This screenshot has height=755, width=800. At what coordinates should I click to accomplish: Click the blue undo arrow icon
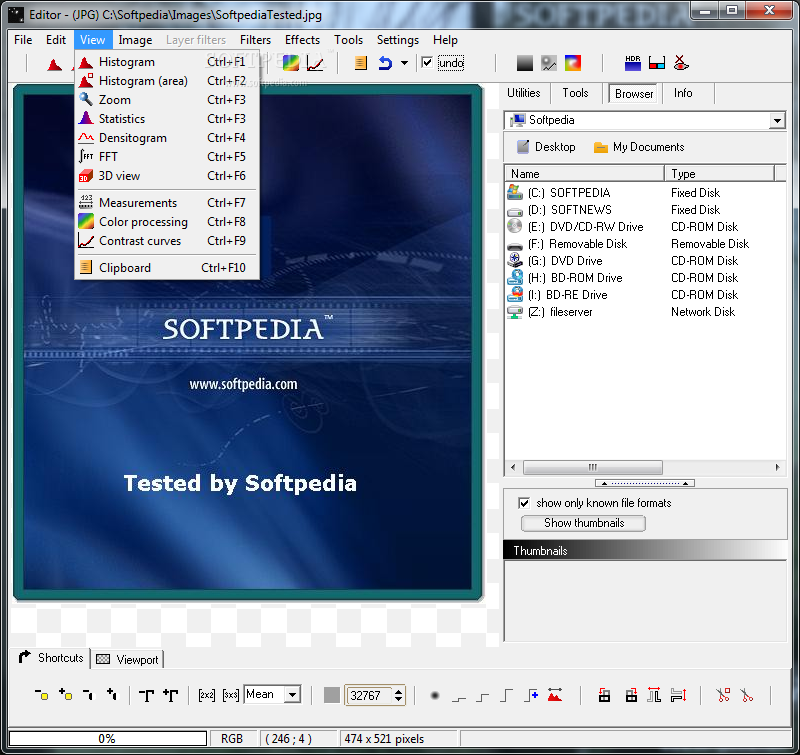point(385,63)
